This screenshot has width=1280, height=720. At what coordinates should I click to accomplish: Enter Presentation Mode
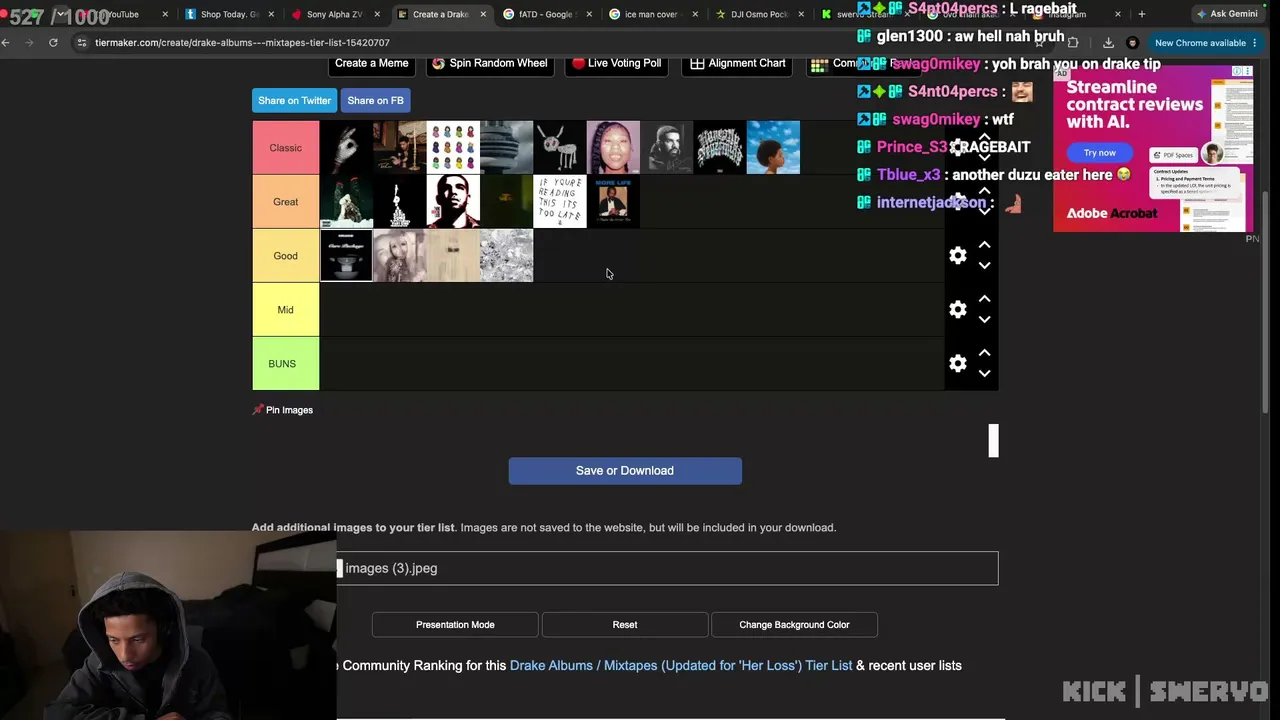click(x=455, y=625)
